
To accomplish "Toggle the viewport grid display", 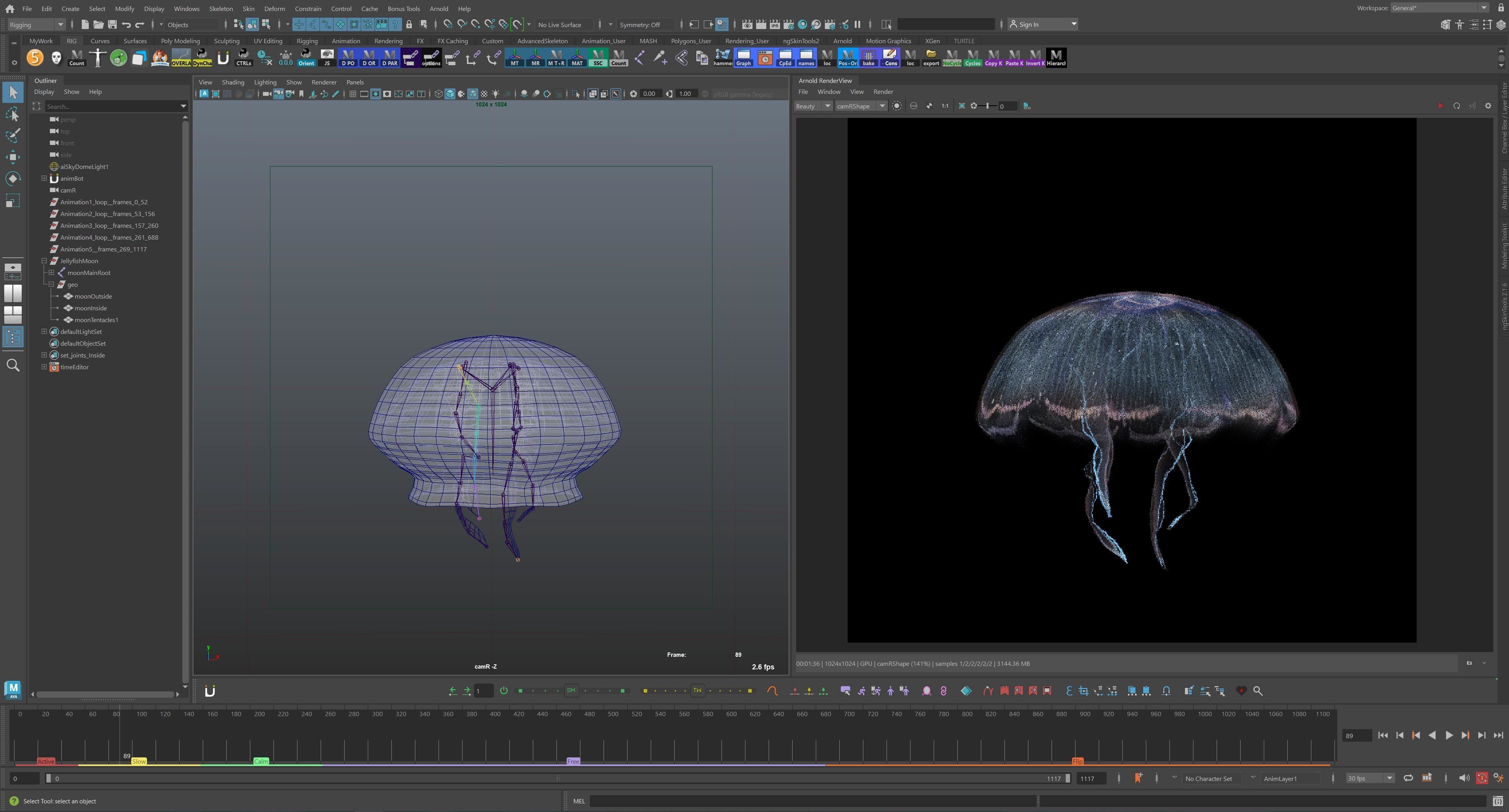I will (352, 93).
